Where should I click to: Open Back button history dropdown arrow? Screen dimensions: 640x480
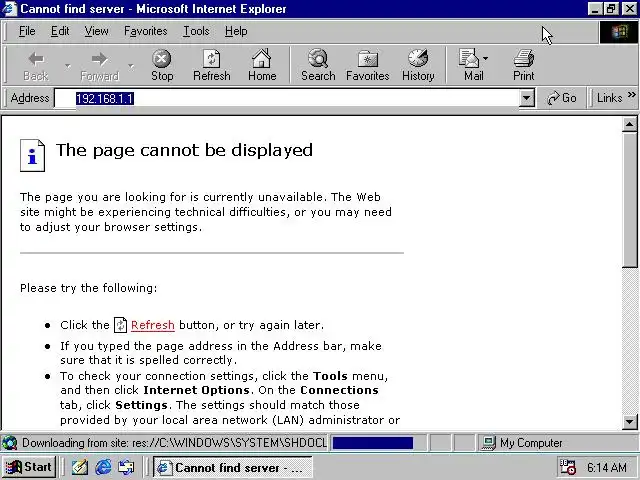pos(68,65)
